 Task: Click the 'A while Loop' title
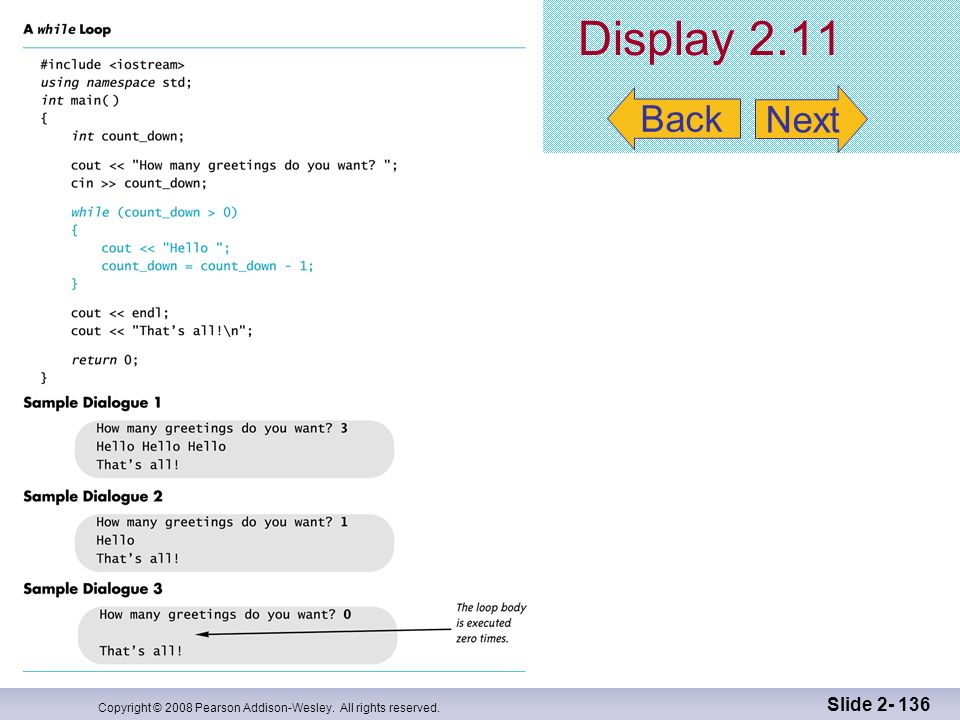tap(67, 29)
